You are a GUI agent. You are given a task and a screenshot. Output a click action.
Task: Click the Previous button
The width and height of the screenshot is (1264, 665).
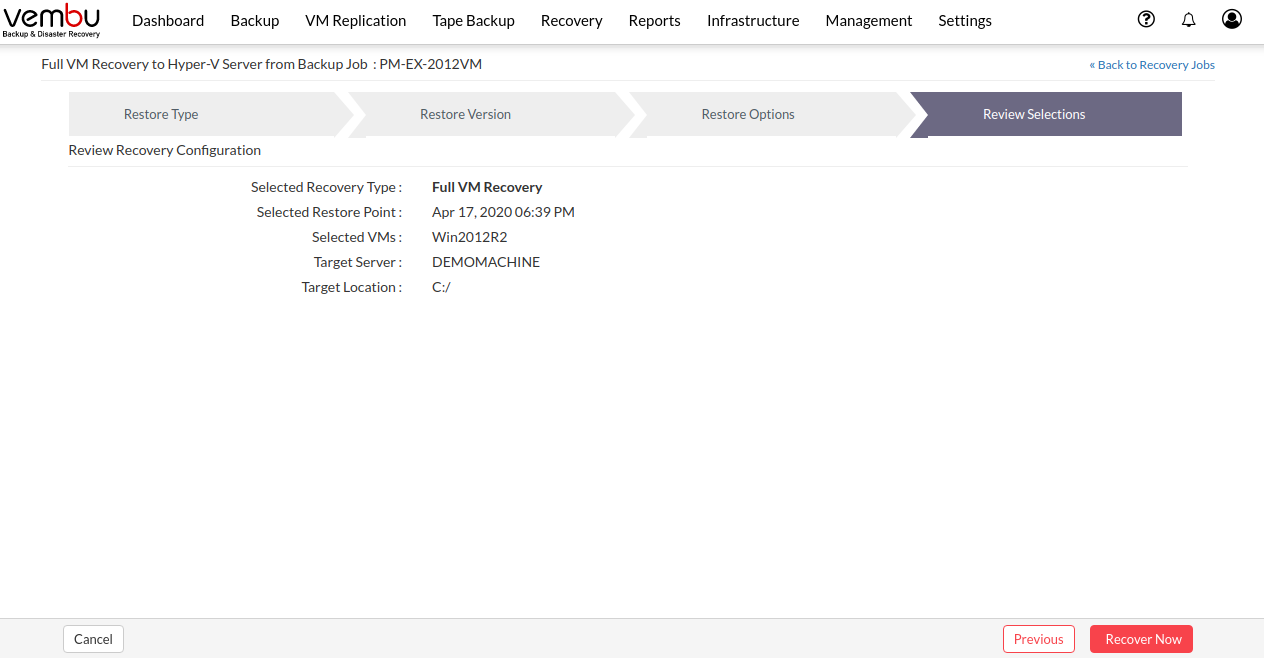point(1039,639)
